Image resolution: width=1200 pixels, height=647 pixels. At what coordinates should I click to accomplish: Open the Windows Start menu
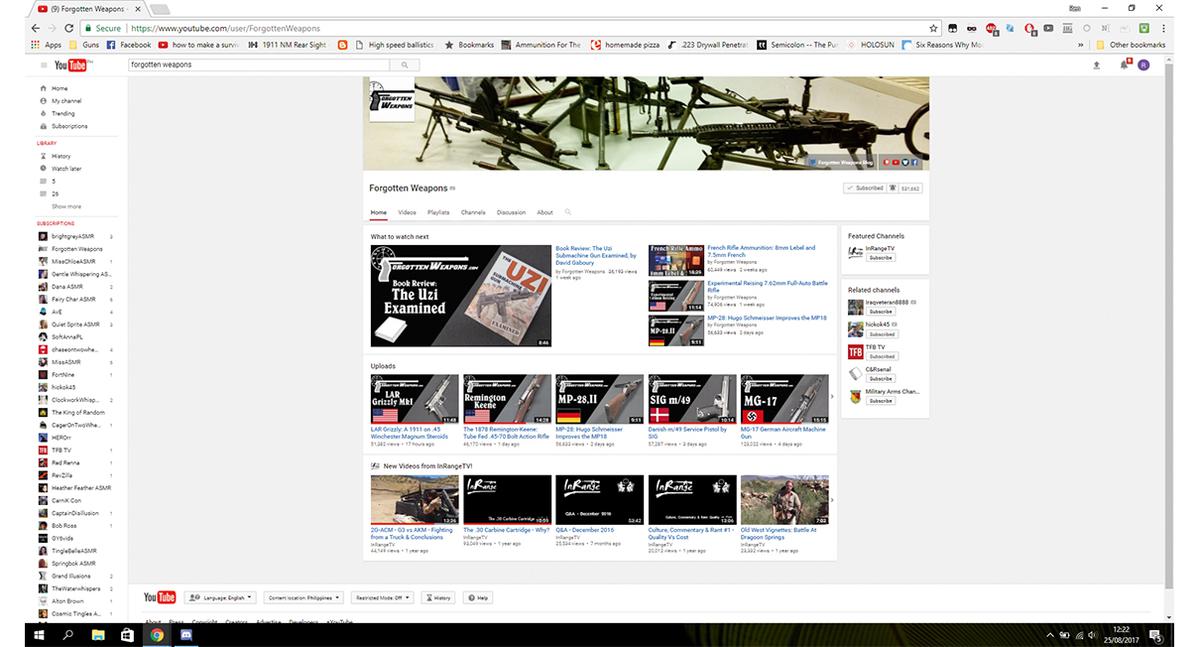click(40, 634)
